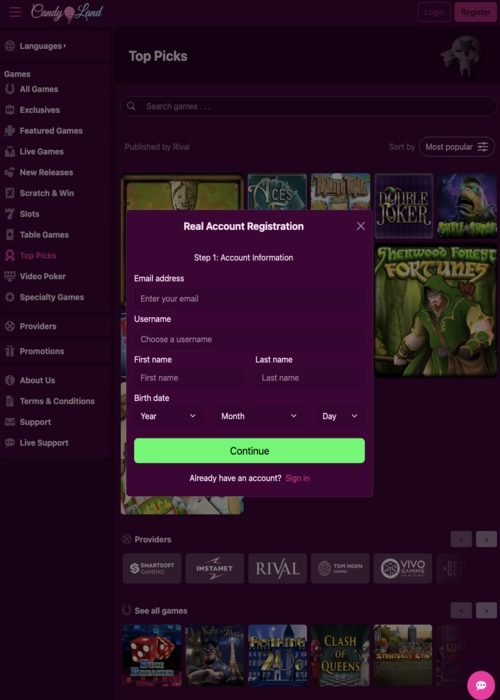The image size is (500, 700).
Task: Open the Clash of Queens game thumbnail
Action: click(340, 655)
